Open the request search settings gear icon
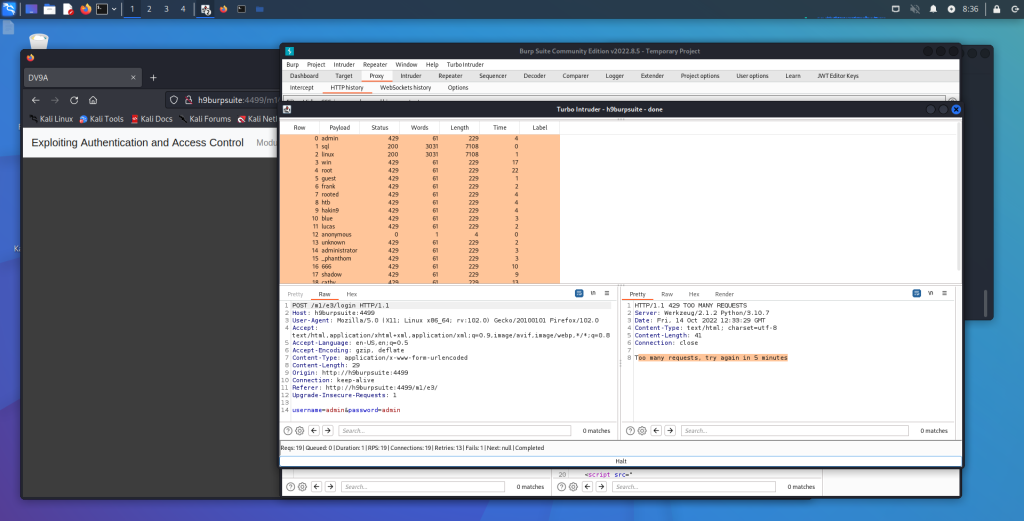 point(300,430)
